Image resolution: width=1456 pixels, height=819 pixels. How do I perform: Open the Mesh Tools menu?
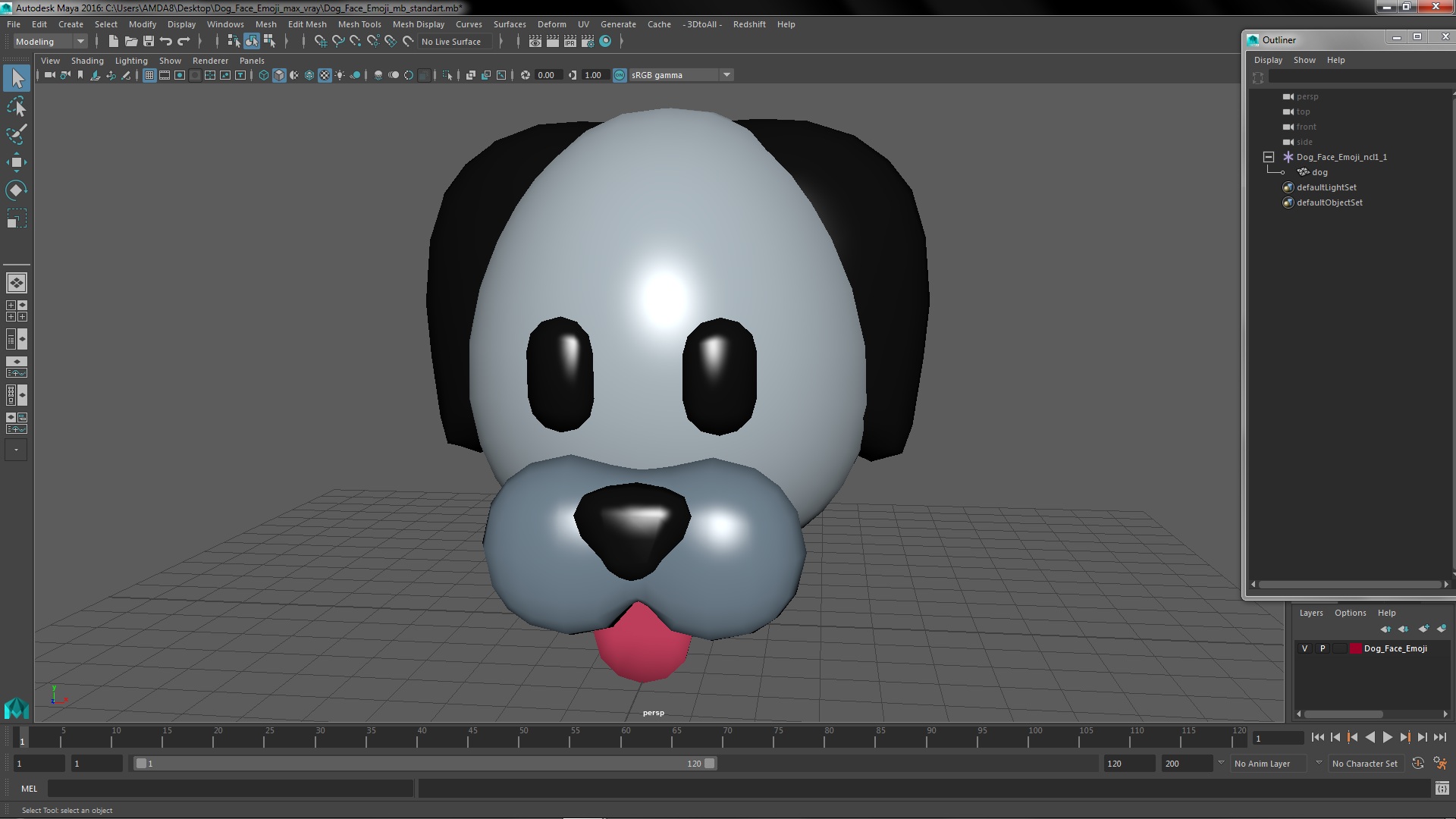coord(359,24)
